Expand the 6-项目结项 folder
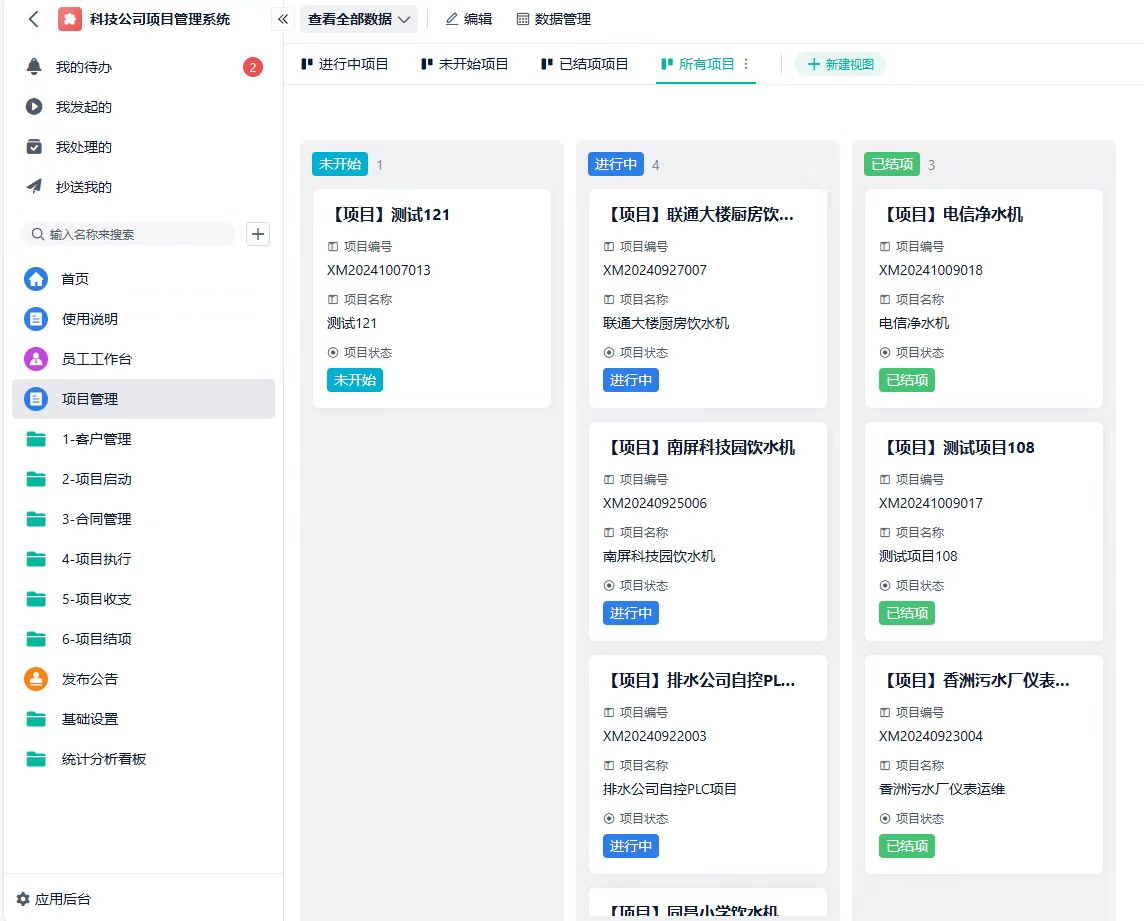1144x921 pixels. (x=143, y=639)
